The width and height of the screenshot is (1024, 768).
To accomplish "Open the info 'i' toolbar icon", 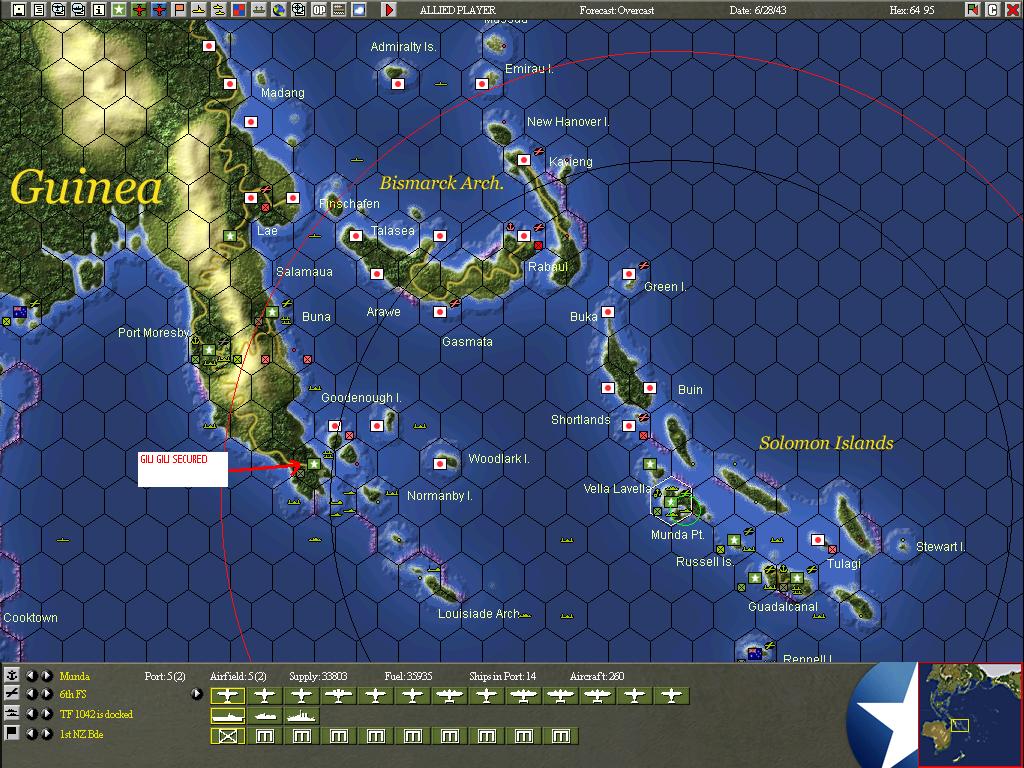I will coord(99,10).
